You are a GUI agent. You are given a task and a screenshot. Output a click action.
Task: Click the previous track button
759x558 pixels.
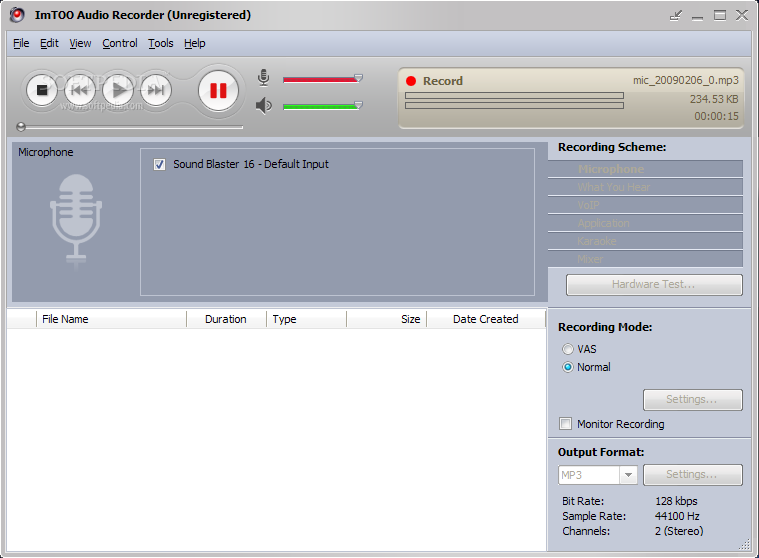click(80, 90)
